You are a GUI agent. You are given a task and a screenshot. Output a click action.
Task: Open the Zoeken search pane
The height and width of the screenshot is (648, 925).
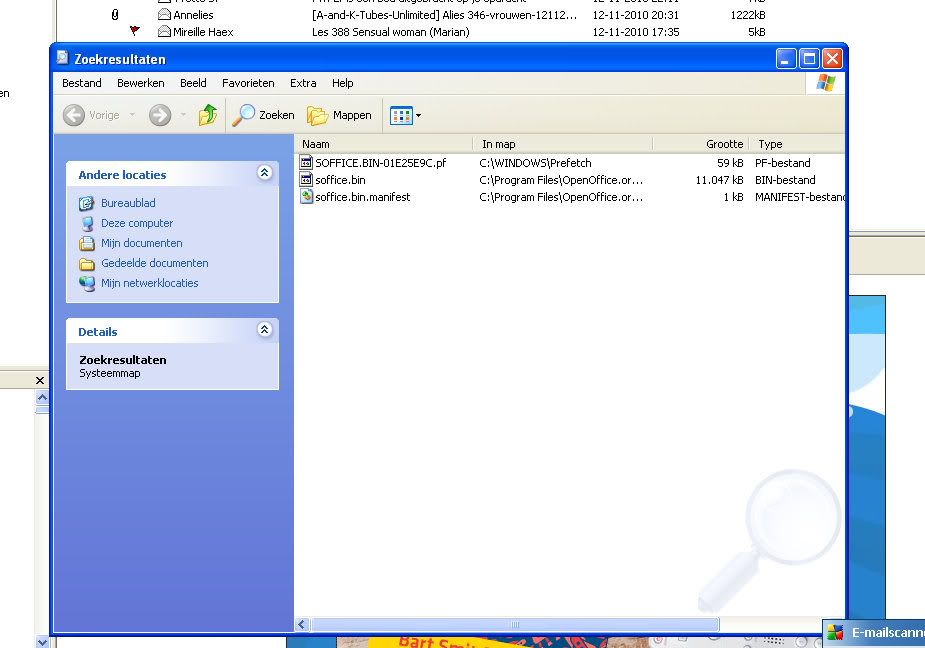[263, 115]
